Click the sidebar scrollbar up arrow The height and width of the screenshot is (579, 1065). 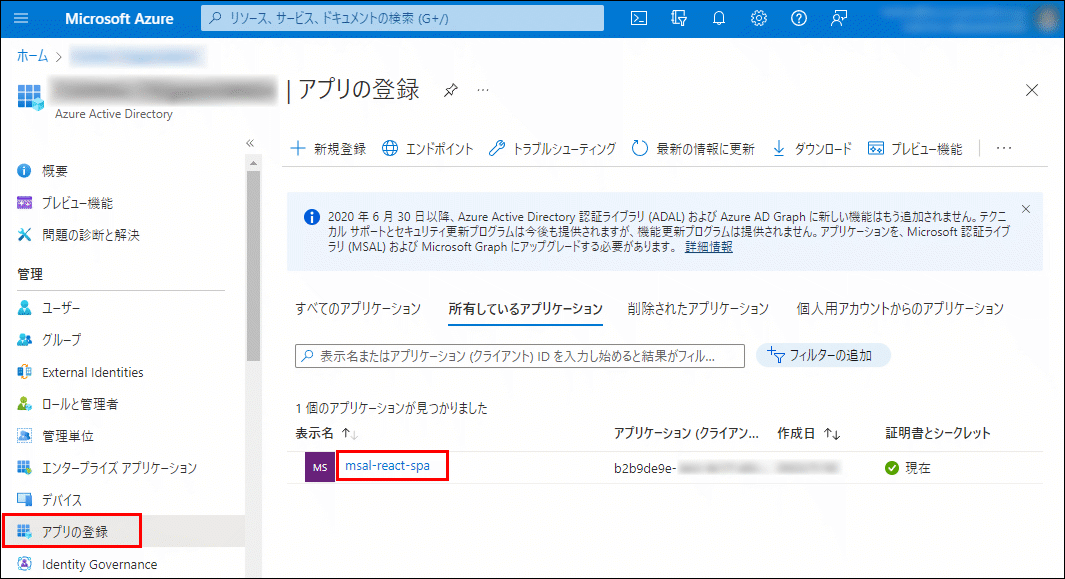[x=253, y=163]
